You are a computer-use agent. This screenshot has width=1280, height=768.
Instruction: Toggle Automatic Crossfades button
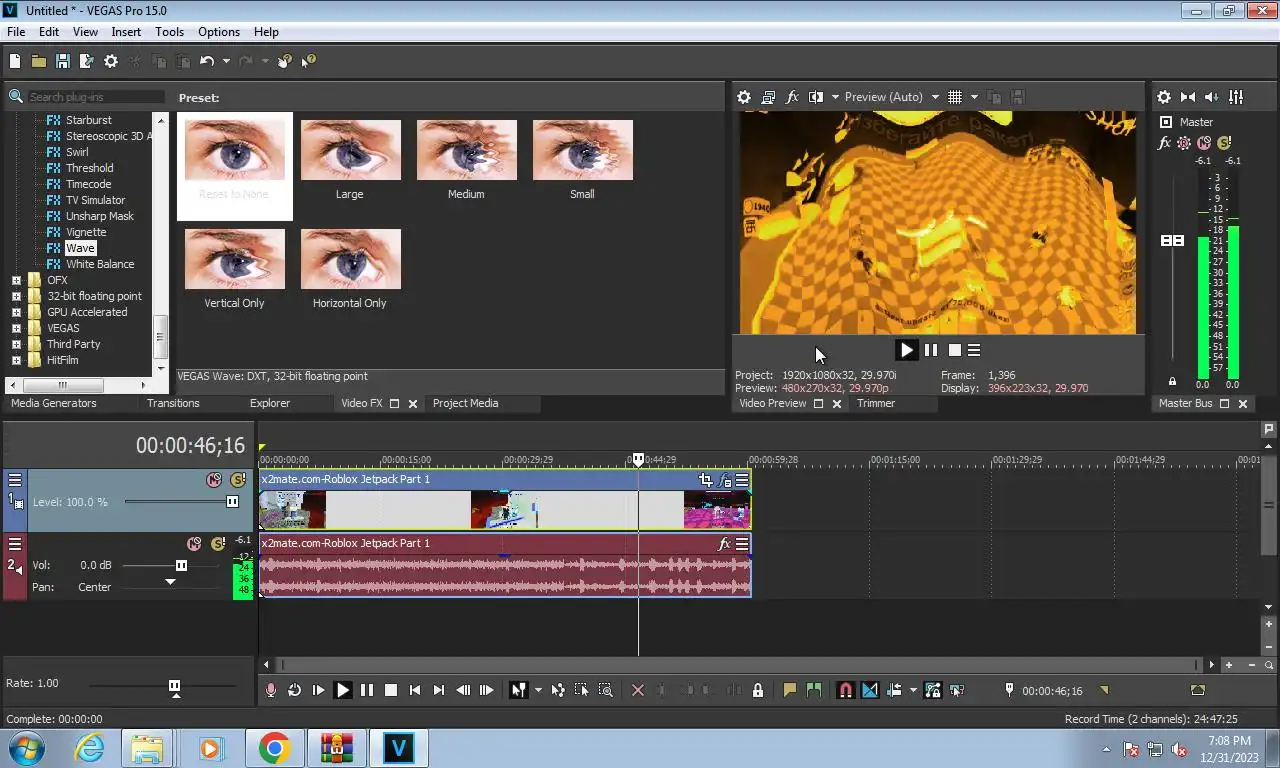(870, 690)
